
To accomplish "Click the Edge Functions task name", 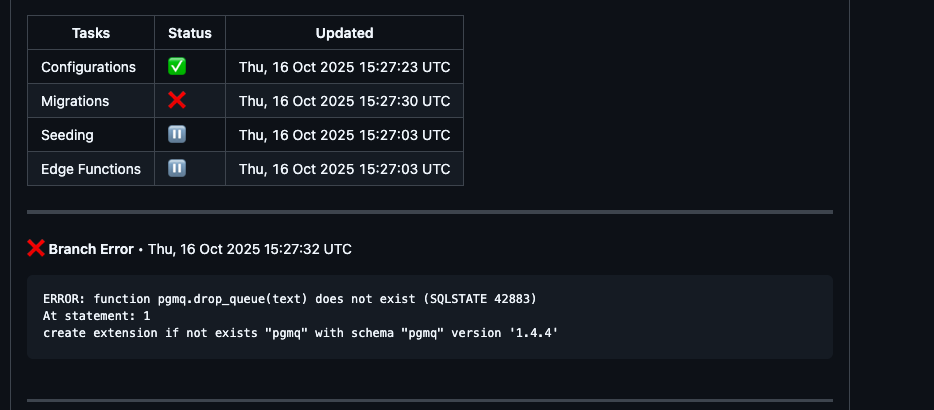I will [x=91, y=169].
